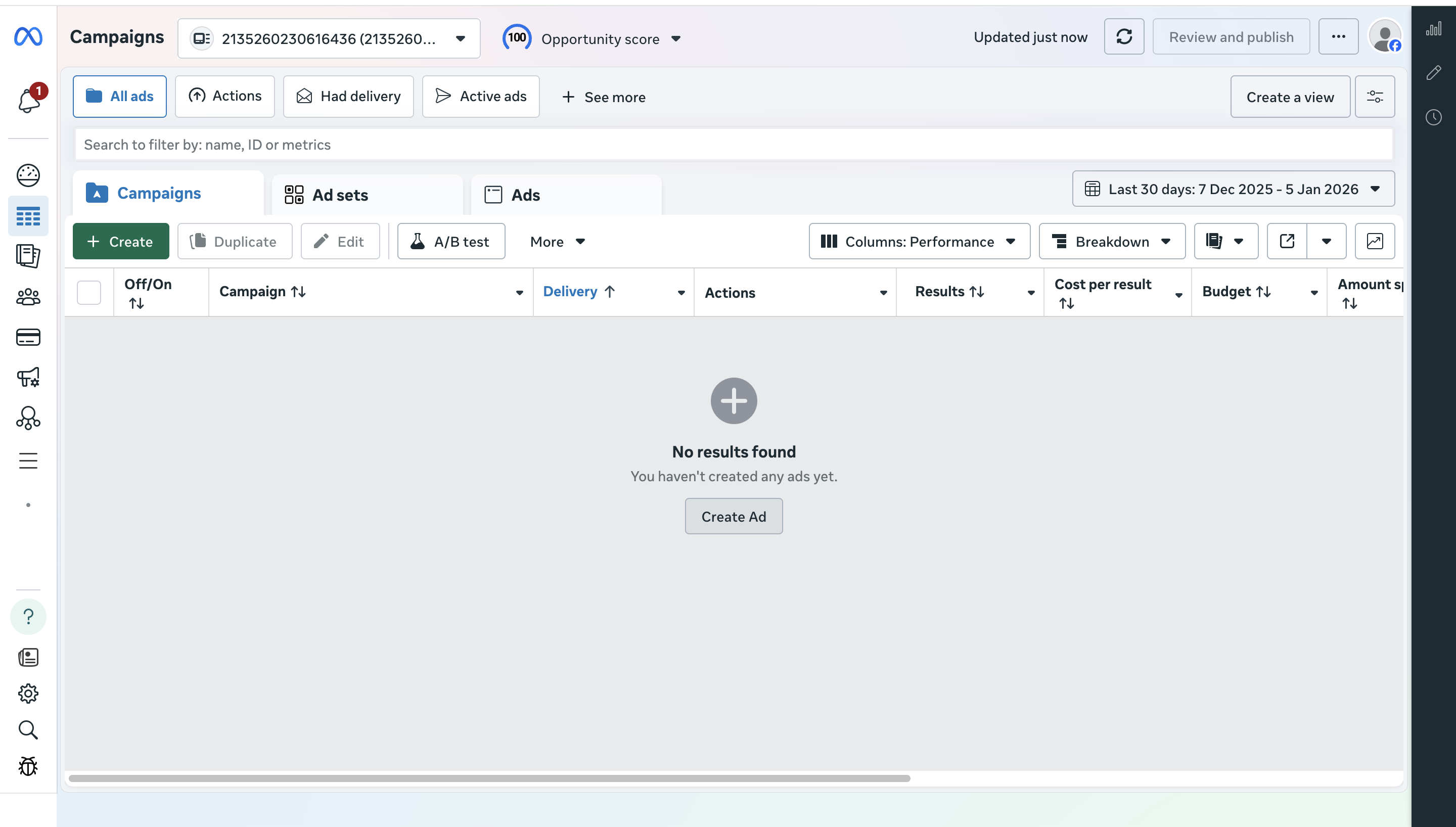Open the Audiences people icon
Image resolution: width=1456 pixels, height=827 pixels.
(x=28, y=297)
